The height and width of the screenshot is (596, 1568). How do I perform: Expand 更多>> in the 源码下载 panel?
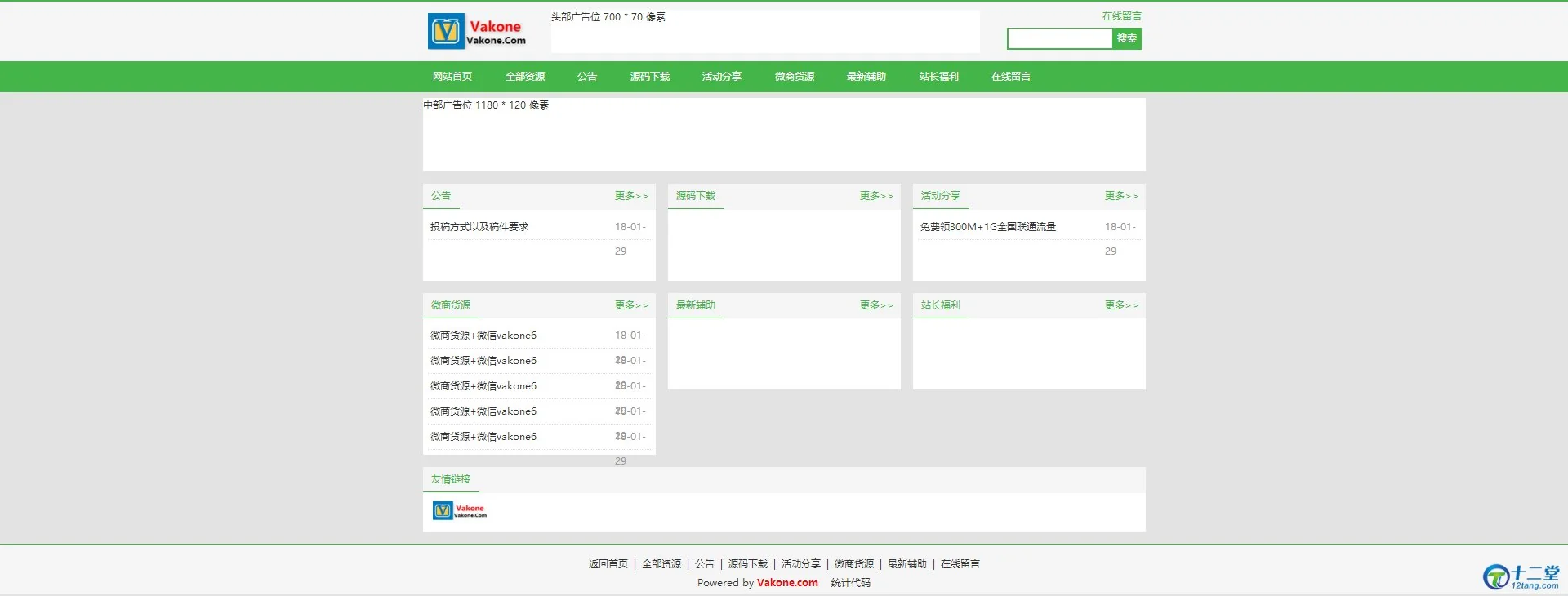point(875,196)
